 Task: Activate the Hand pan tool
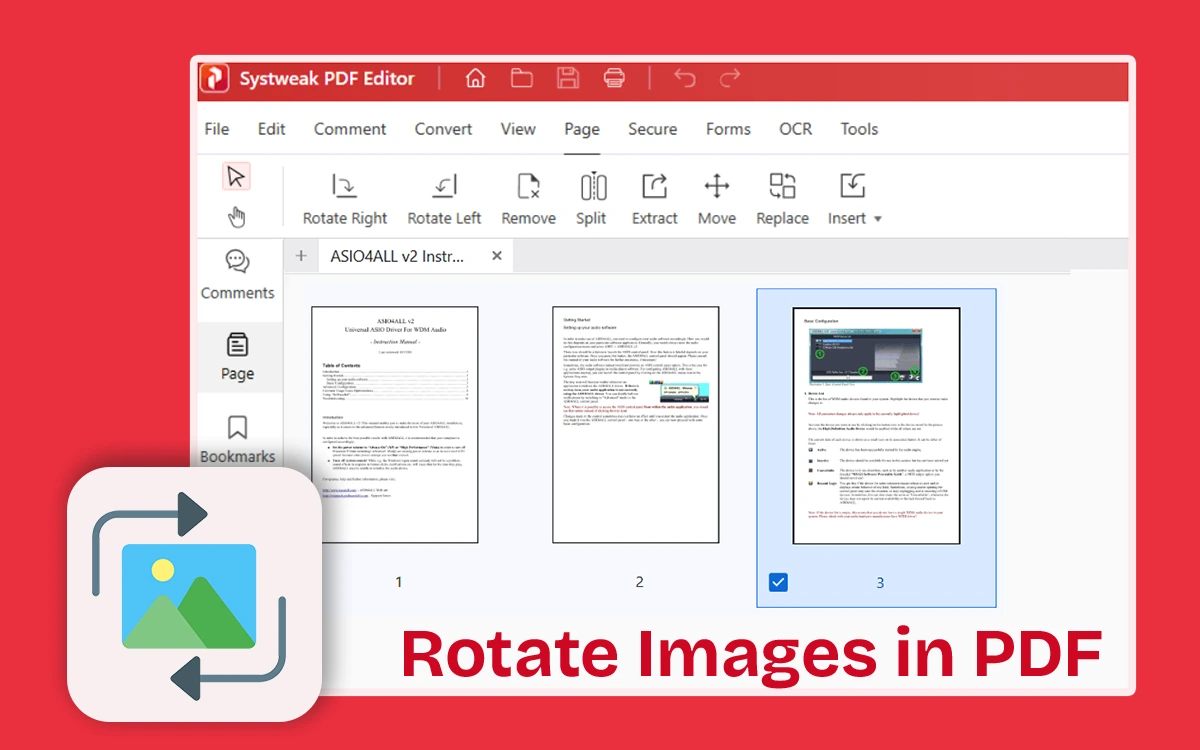coord(236,217)
